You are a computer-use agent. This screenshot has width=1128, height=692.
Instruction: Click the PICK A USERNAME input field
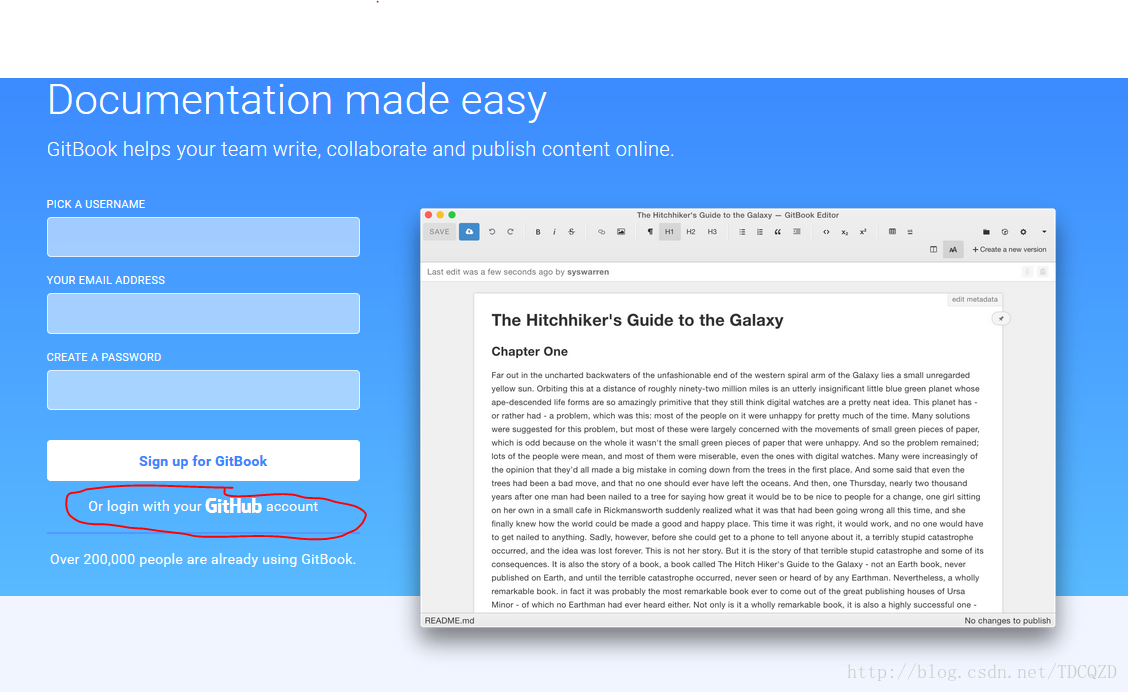203,237
